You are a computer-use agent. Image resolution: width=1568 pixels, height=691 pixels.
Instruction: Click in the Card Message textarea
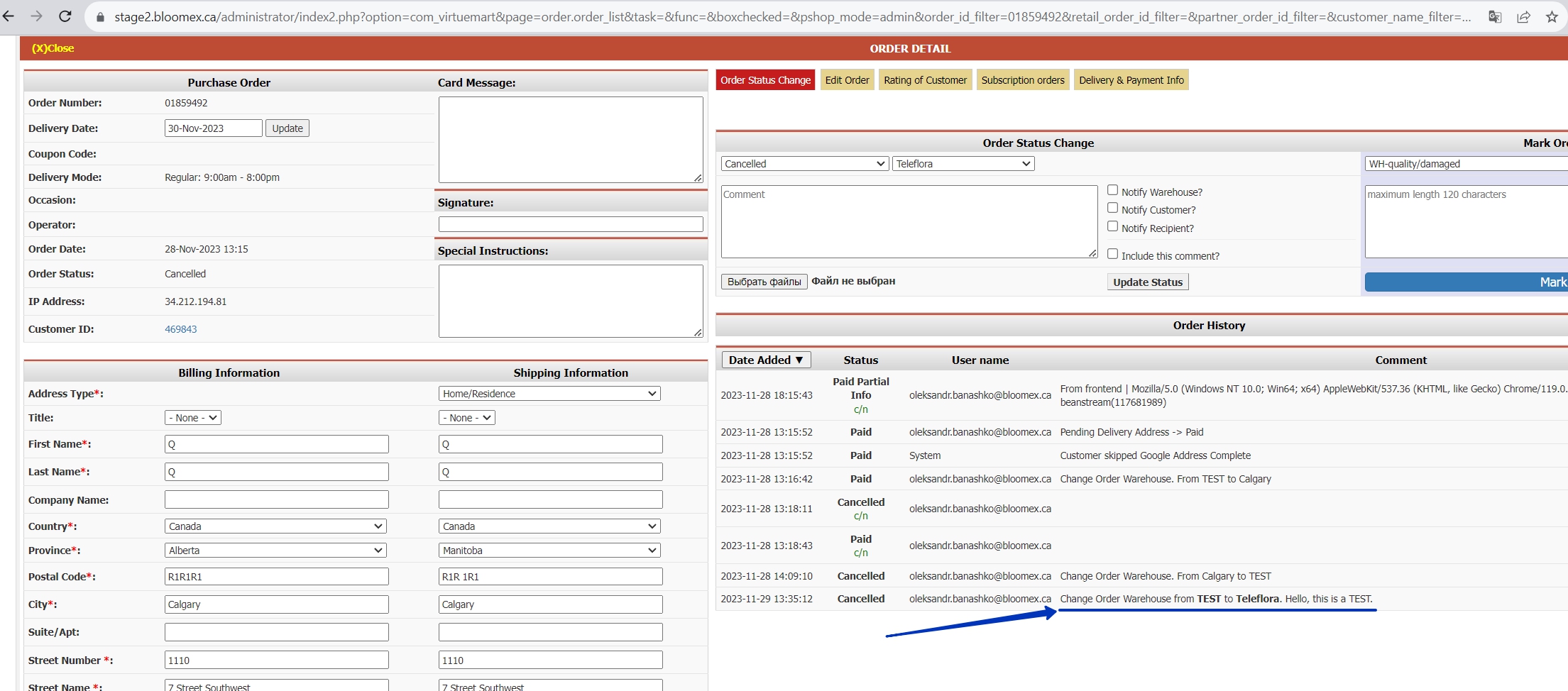571,140
